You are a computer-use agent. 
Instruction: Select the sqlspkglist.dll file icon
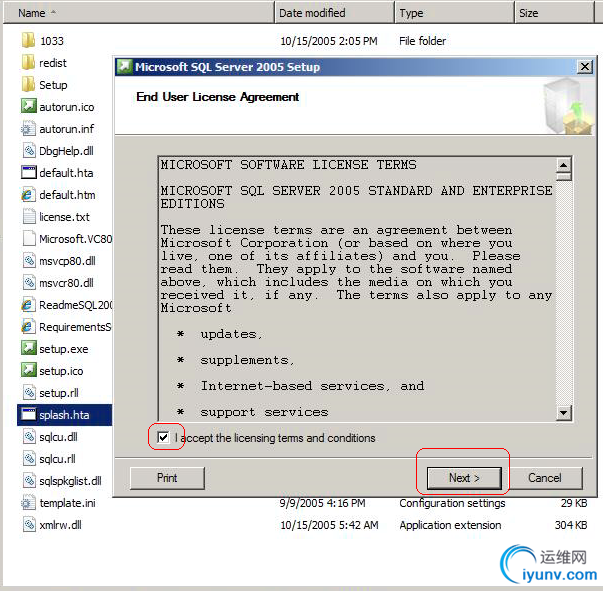tap(28, 481)
